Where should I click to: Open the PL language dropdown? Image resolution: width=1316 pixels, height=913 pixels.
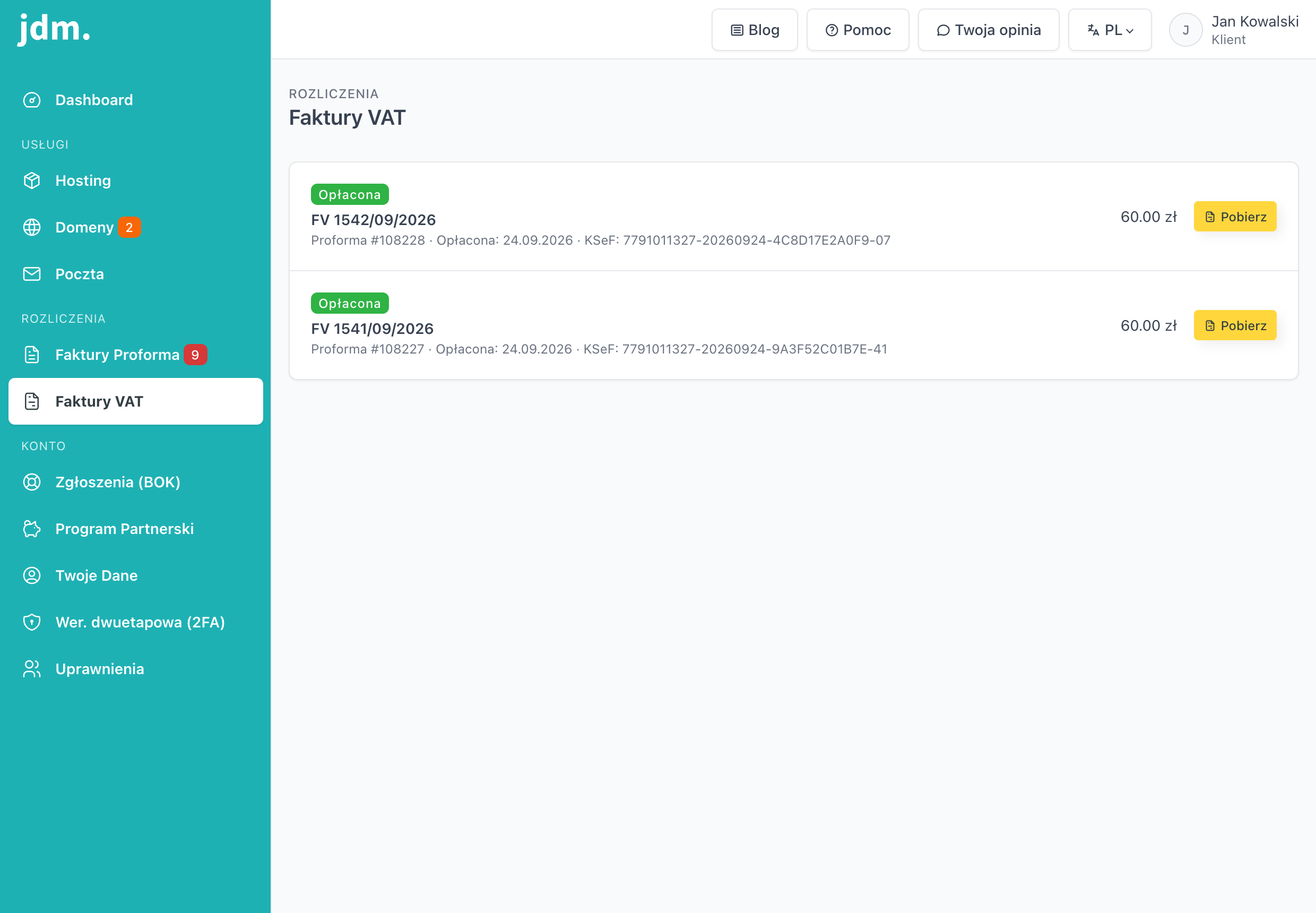pyautogui.click(x=1110, y=30)
